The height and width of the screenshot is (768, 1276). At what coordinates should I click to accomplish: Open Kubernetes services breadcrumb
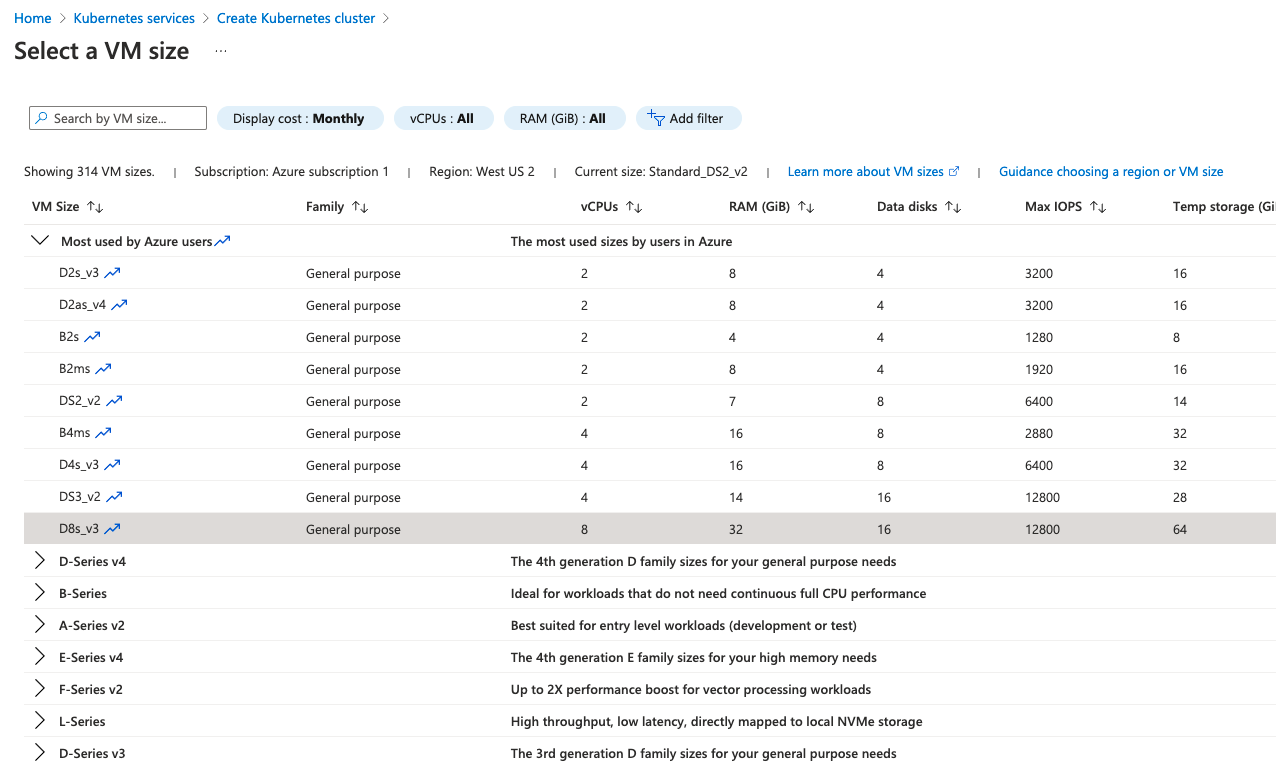tap(134, 18)
